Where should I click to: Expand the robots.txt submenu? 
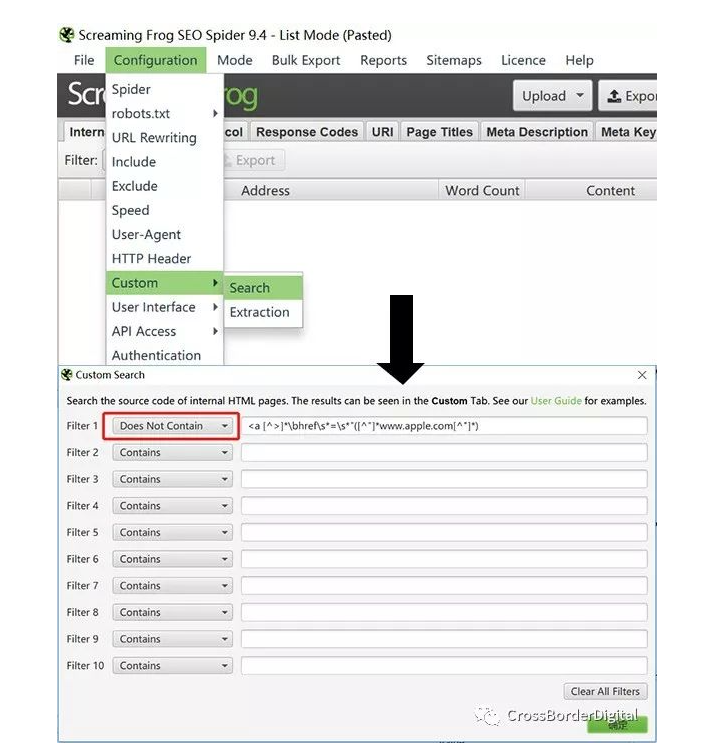(165, 114)
